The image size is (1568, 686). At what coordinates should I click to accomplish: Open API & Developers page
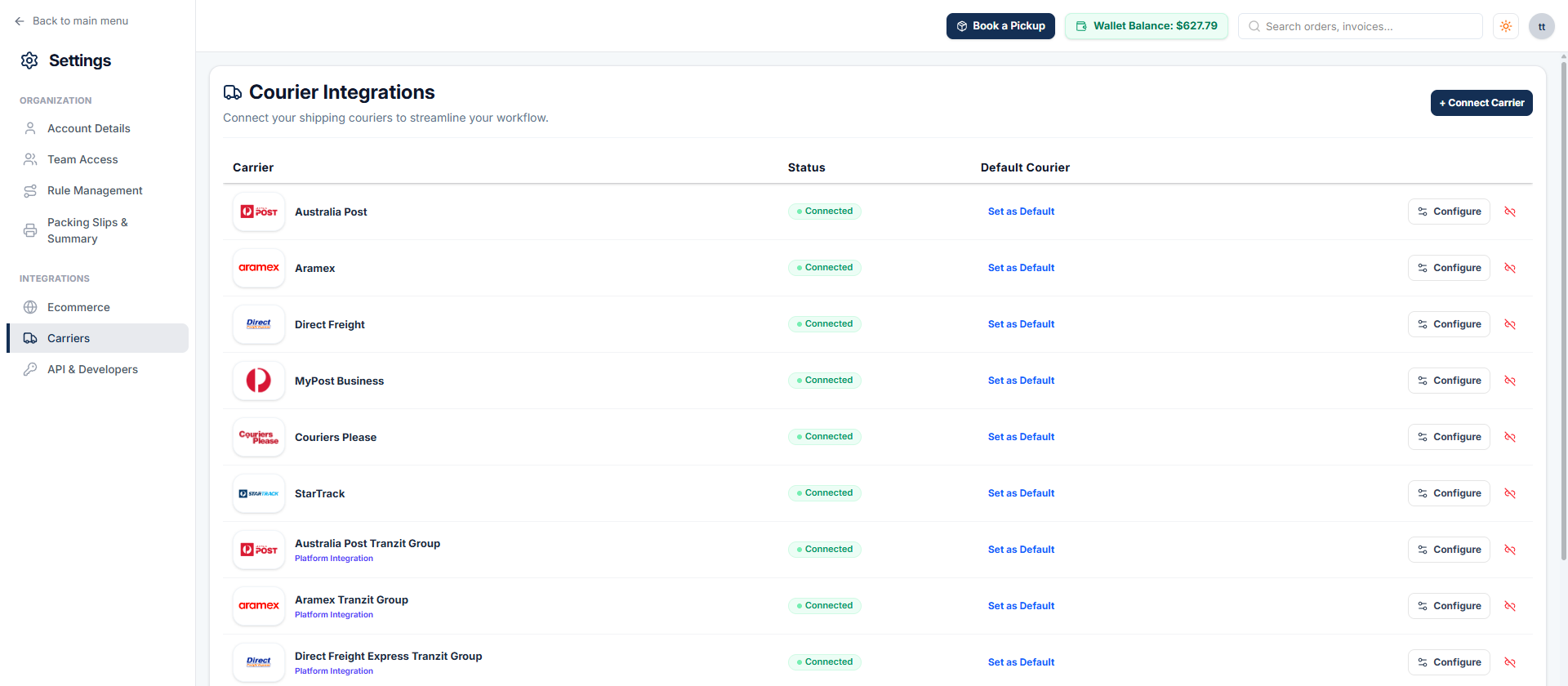click(x=98, y=369)
